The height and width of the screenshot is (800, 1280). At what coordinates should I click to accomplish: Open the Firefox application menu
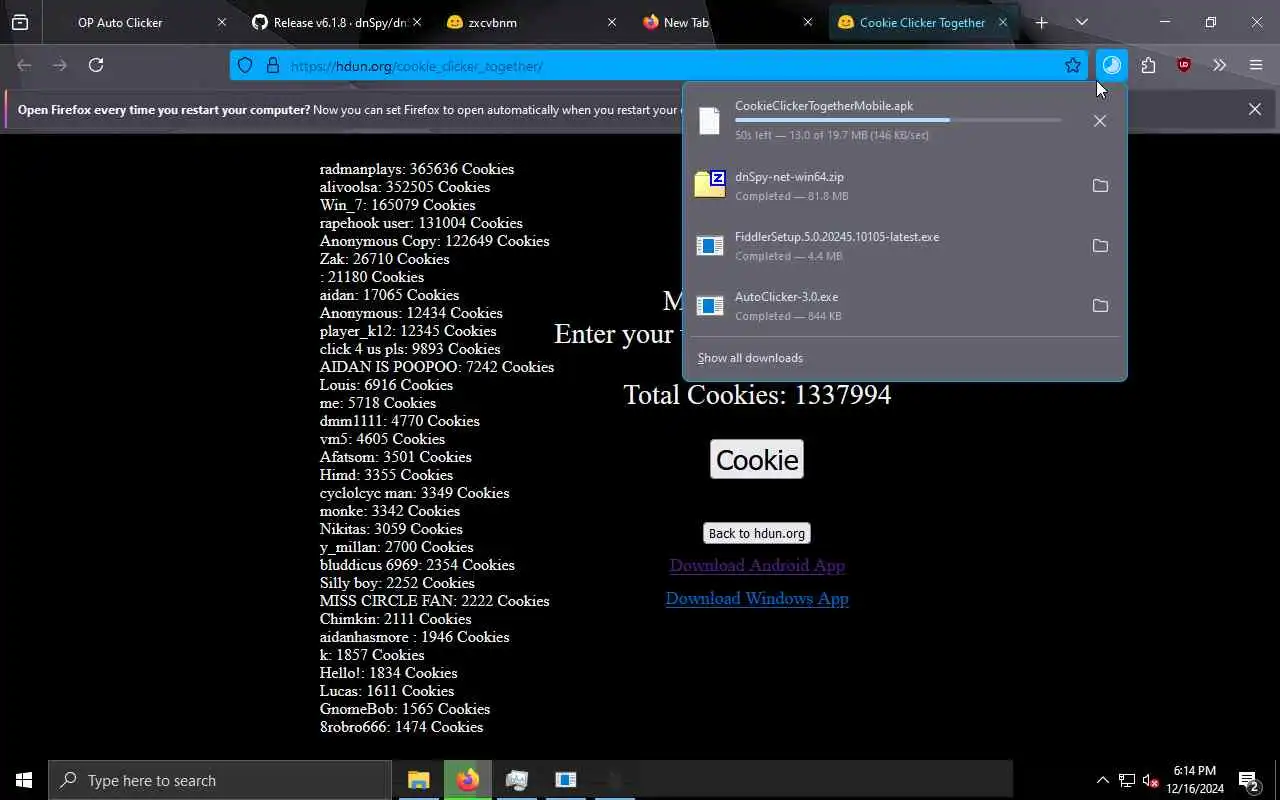(1256, 65)
